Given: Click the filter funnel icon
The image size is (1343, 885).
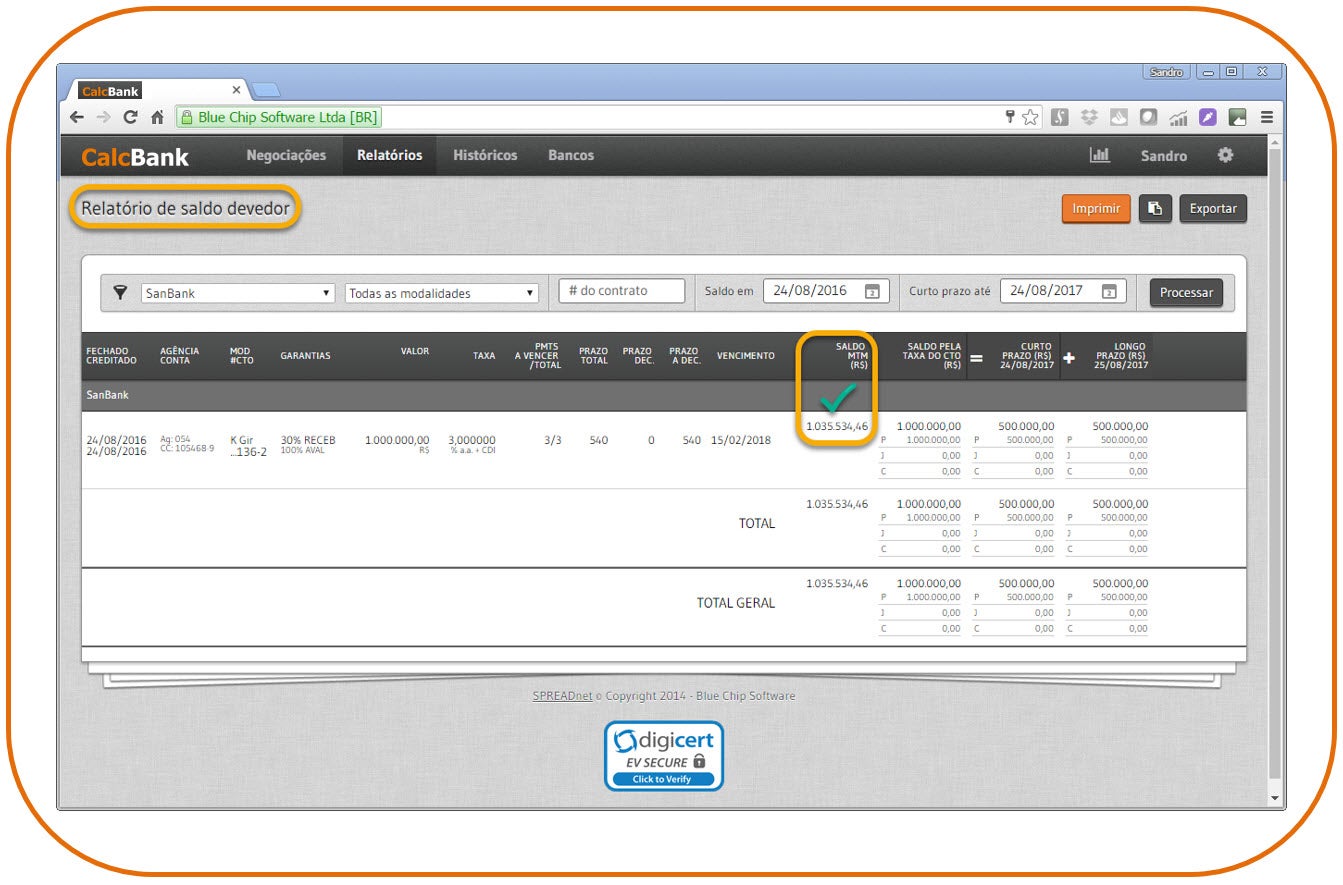Looking at the screenshot, I should (x=120, y=292).
